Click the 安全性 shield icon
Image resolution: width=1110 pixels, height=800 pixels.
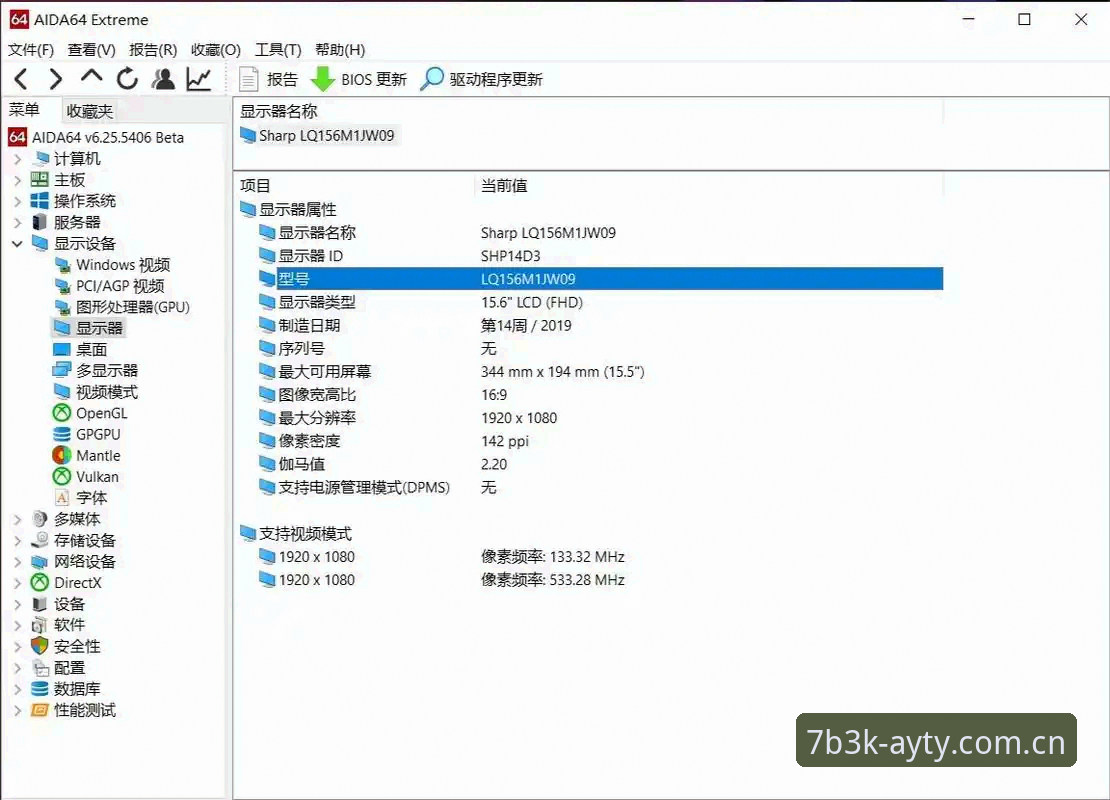click(x=40, y=646)
